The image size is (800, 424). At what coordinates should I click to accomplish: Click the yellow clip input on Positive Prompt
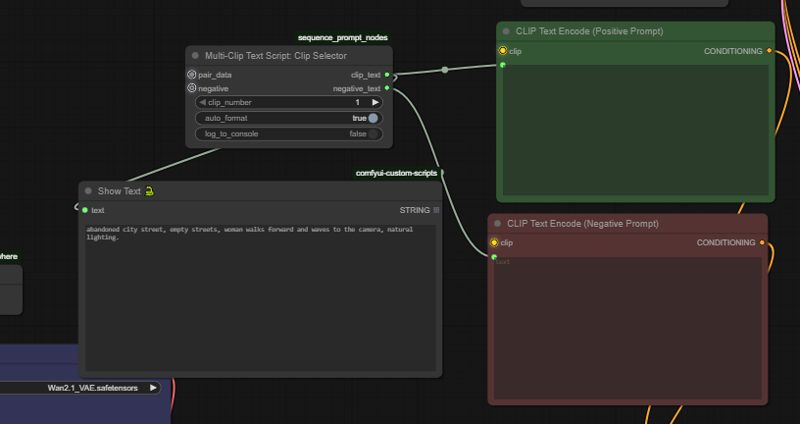pos(502,51)
